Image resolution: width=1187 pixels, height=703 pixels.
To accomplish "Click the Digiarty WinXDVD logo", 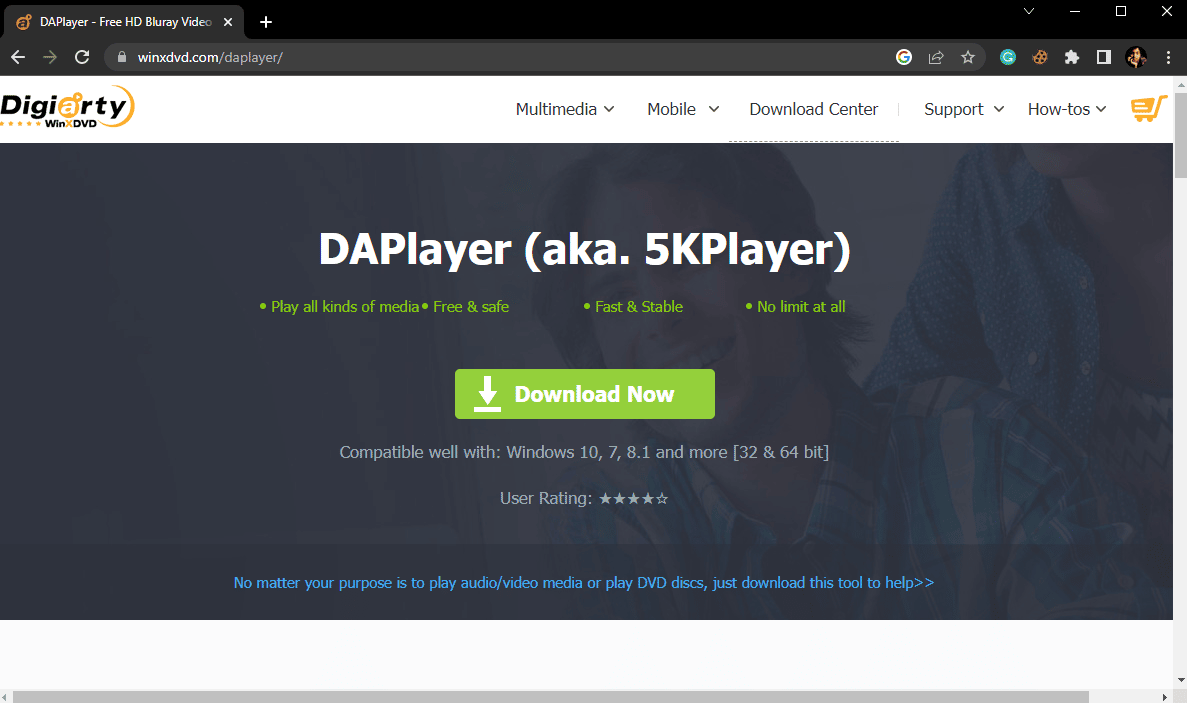I will point(67,107).
